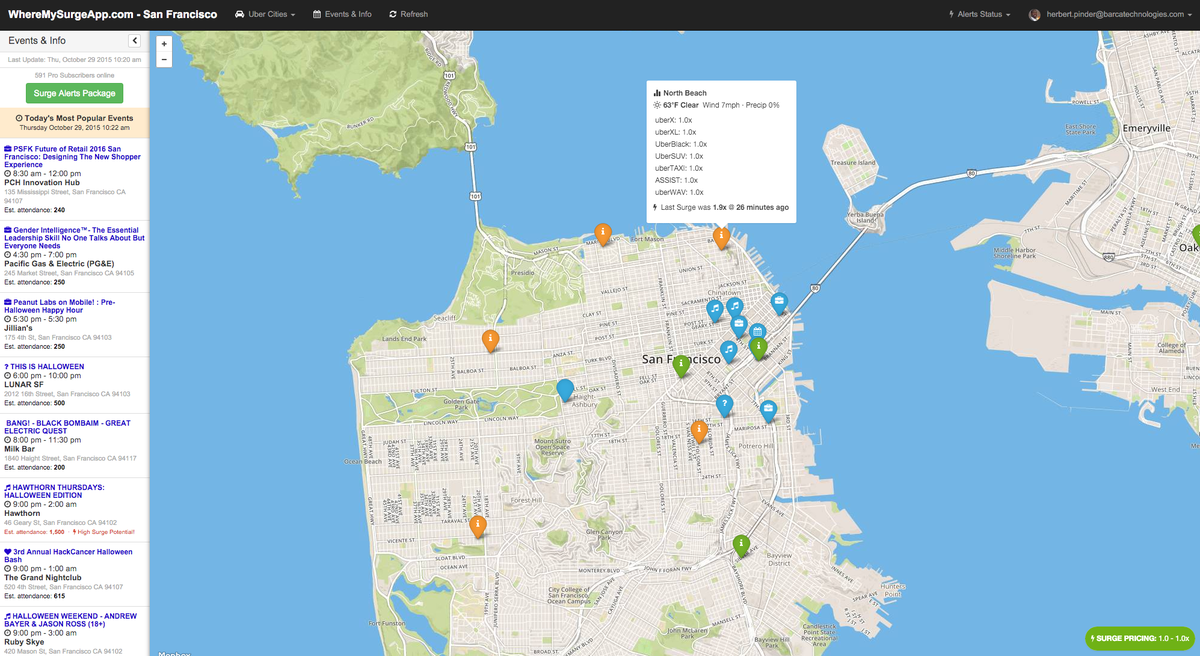Click the uberWAV: 1.0x popup row
Image resolution: width=1200 pixels, height=656 pixels.
pos(679,192)
